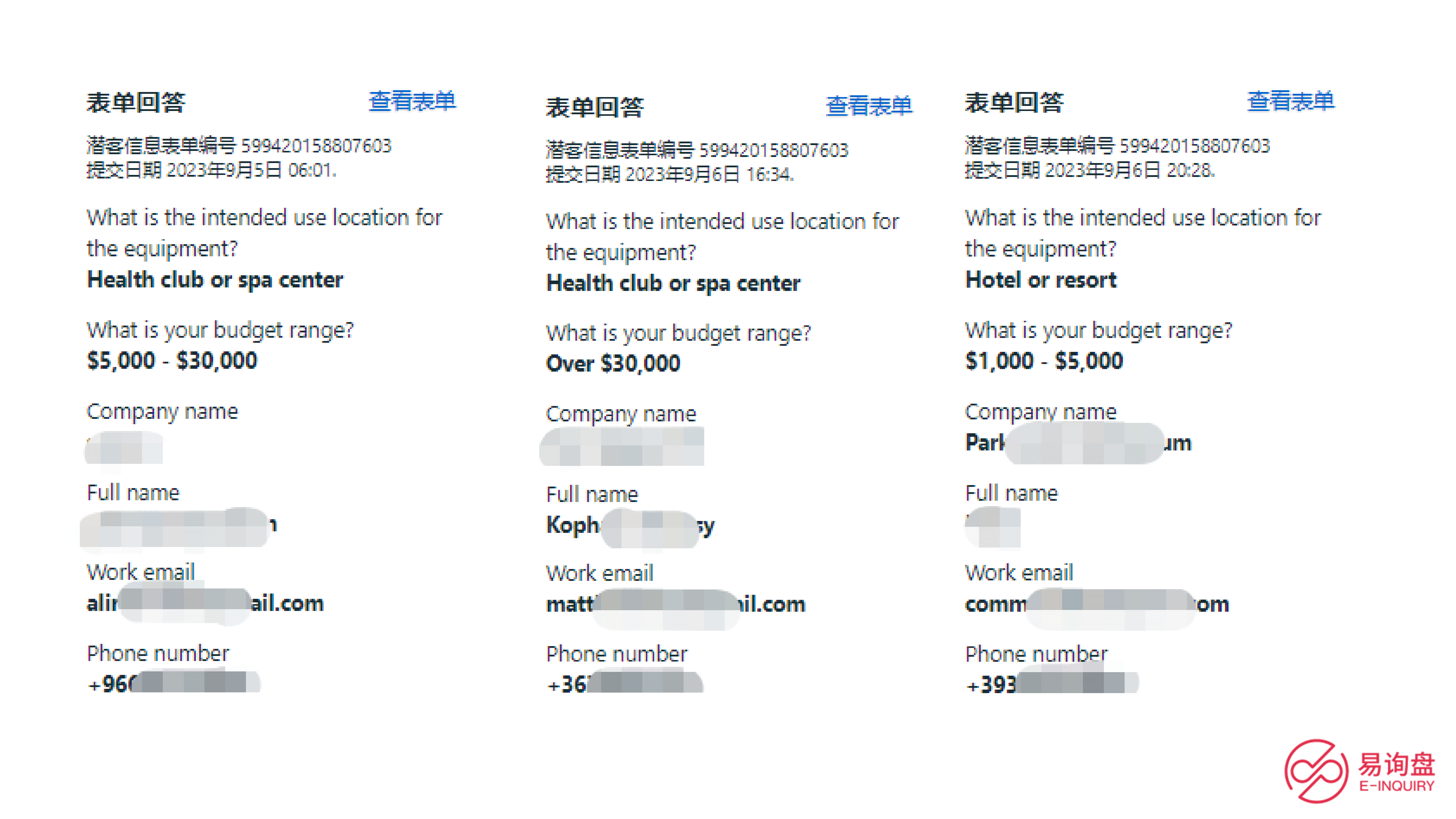Open 查看表单 link for the 20:28 submission
Viewport: 1456px width, 819px height.
[x=1291, y=101]
